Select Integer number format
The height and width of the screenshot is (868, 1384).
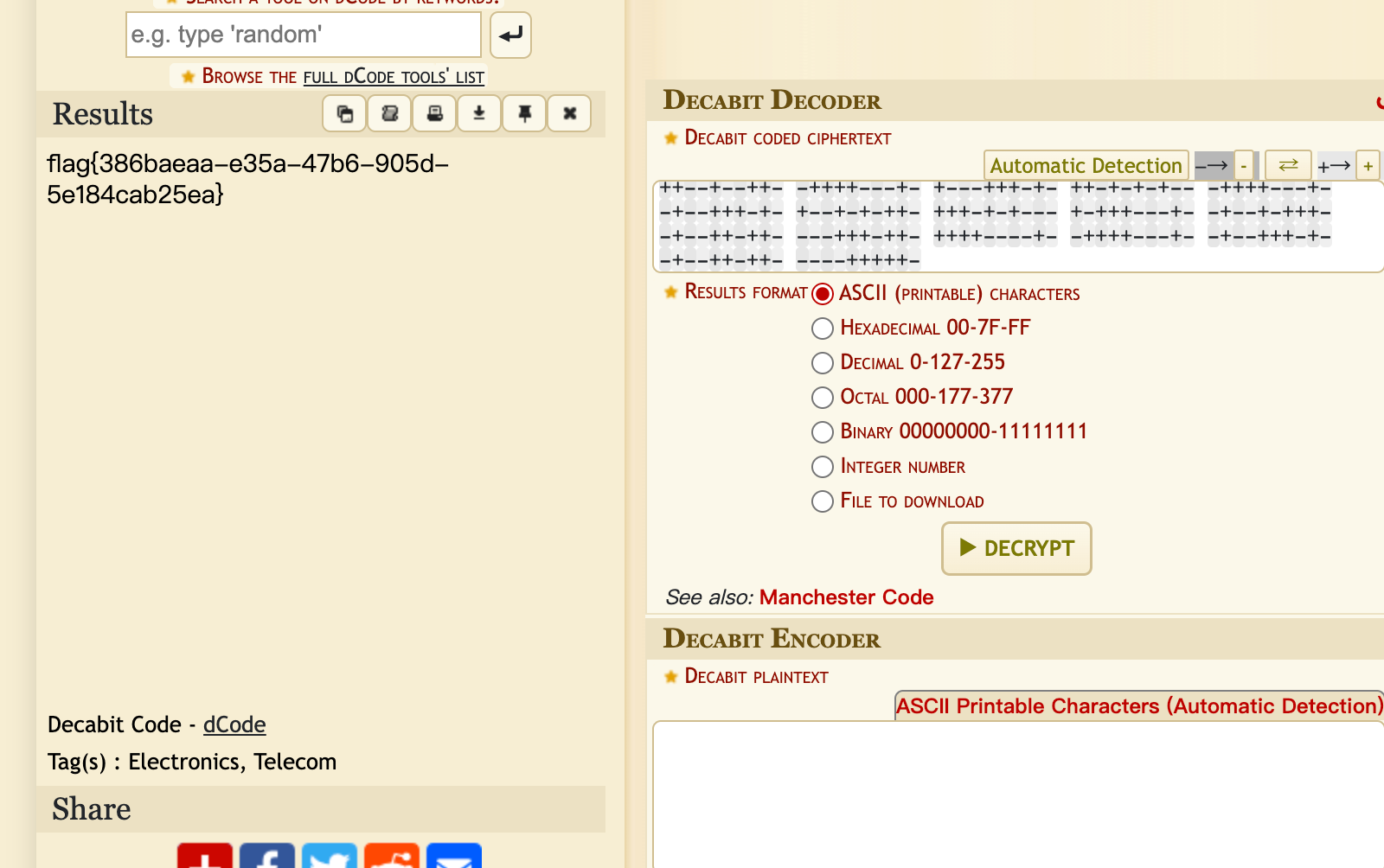coord(823,467)
